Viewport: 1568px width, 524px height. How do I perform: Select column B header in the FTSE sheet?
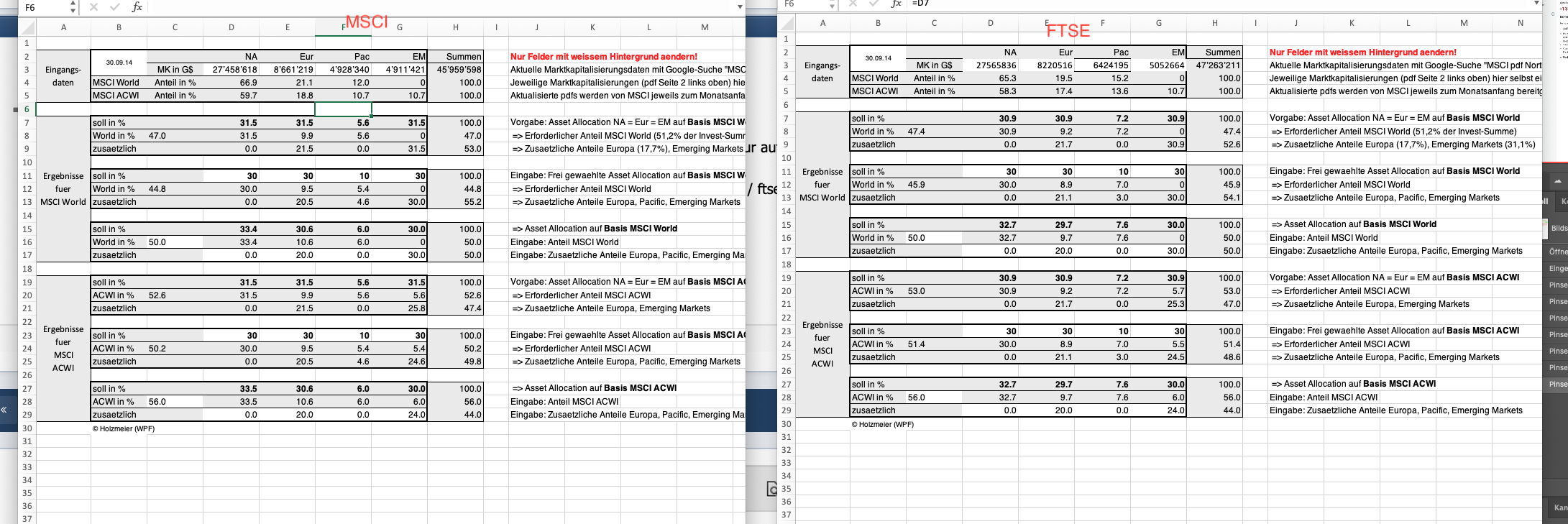[x=878, y=23]
